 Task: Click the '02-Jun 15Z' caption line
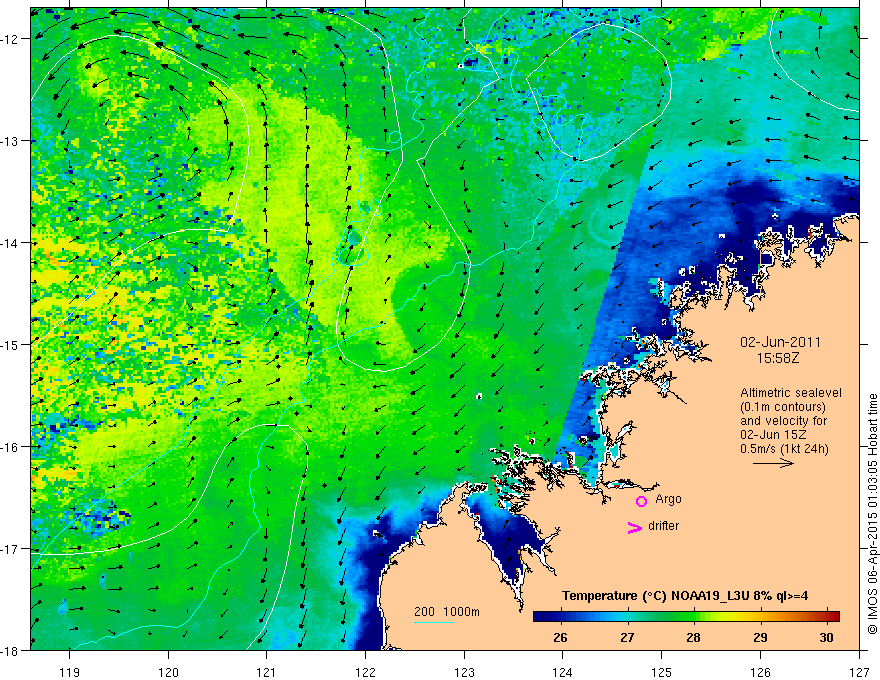click(774, 435)
